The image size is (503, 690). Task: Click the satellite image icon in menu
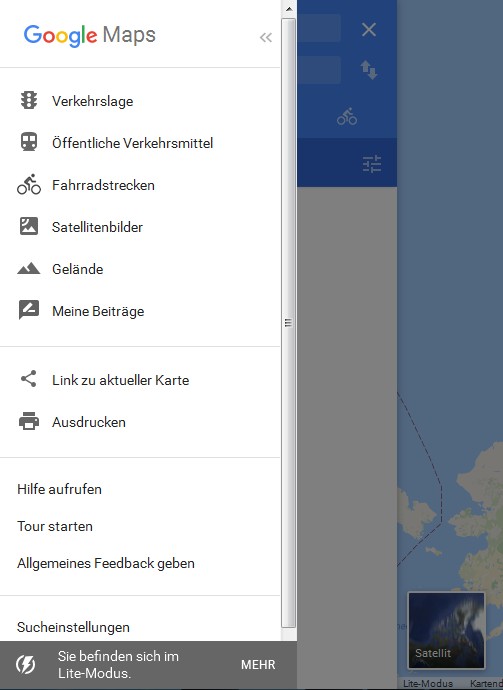[29, 226]
